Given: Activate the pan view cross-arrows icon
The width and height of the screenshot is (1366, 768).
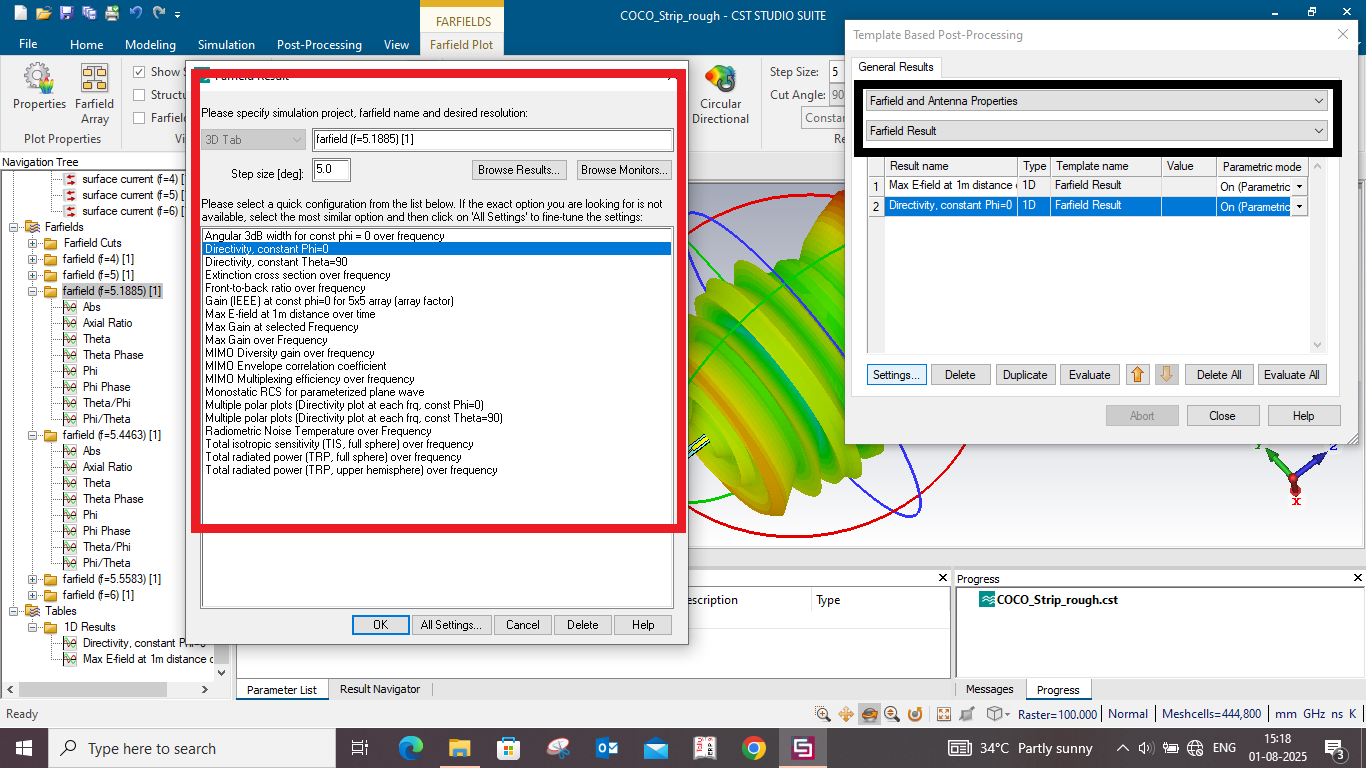Looking at the screenshot, I should click(x=846, y=714).
